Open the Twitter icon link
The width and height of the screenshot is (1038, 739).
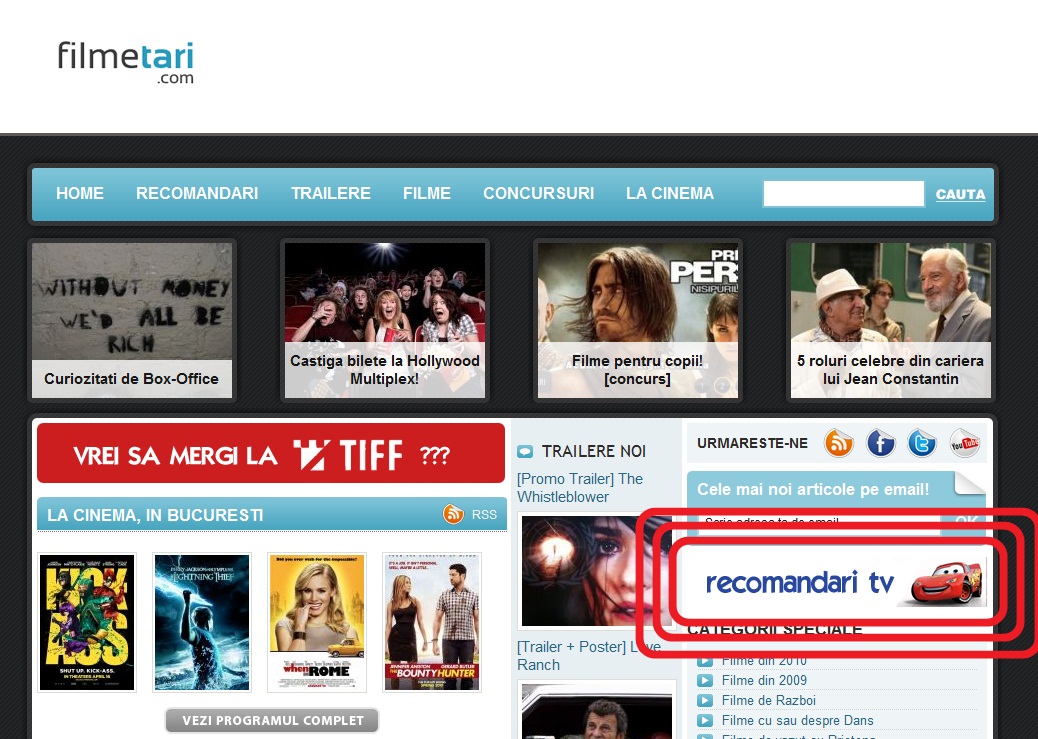click(x=921, y=442)
